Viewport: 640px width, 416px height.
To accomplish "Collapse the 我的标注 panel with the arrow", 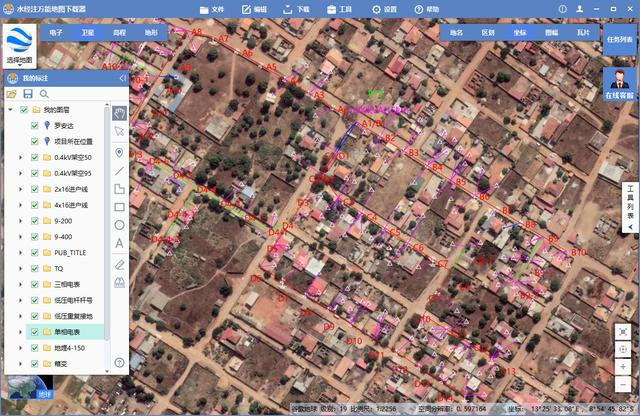I will [x=122, y=78].
